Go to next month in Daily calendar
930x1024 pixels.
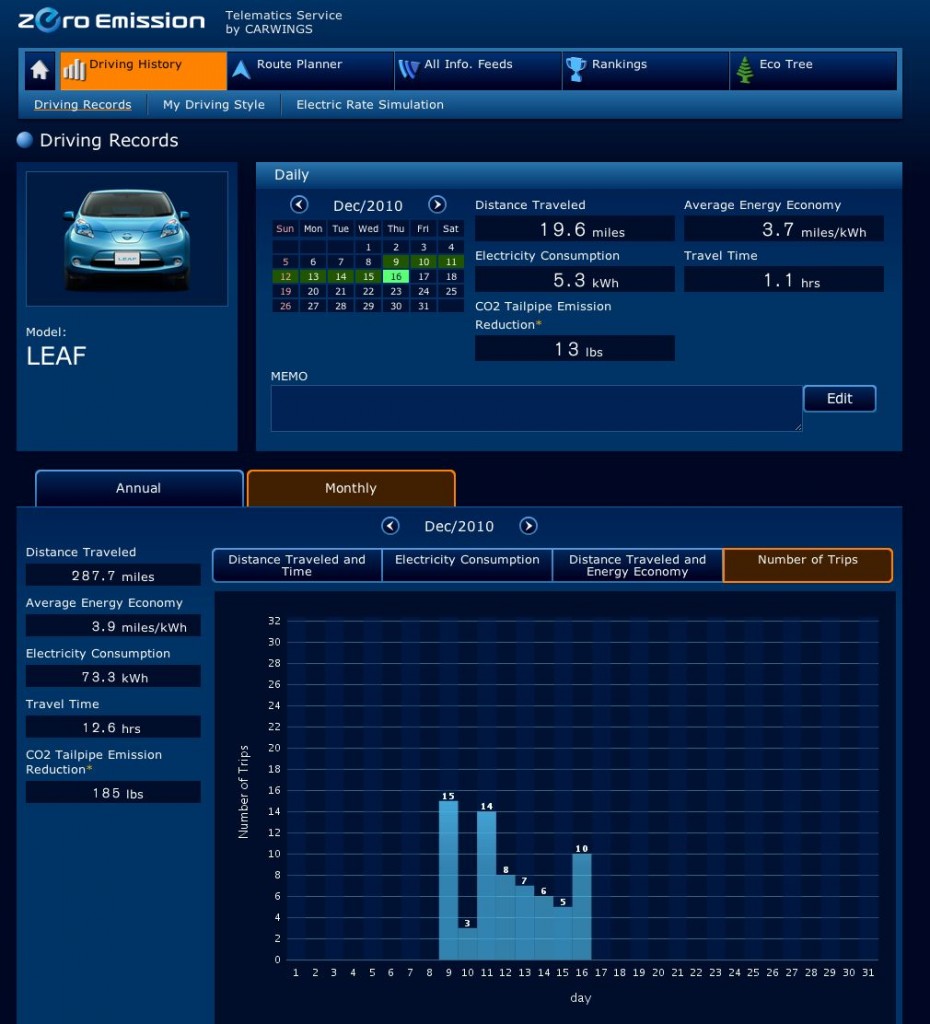pyautogui.click(x=437, y=204)
